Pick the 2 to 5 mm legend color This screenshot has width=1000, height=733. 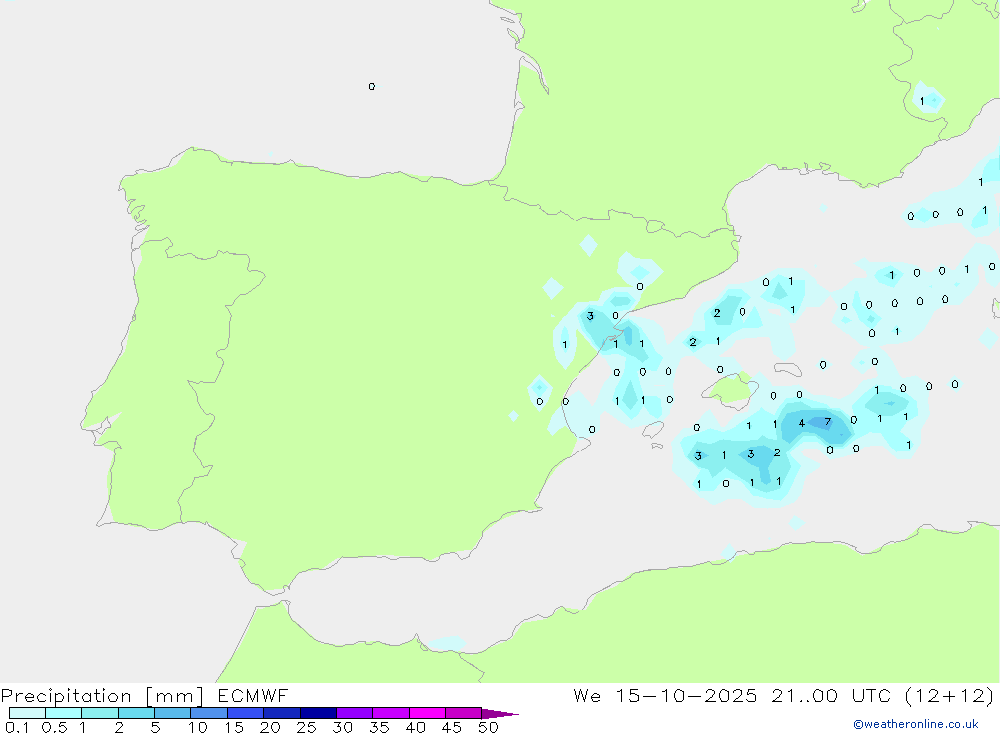pos(136,713)
